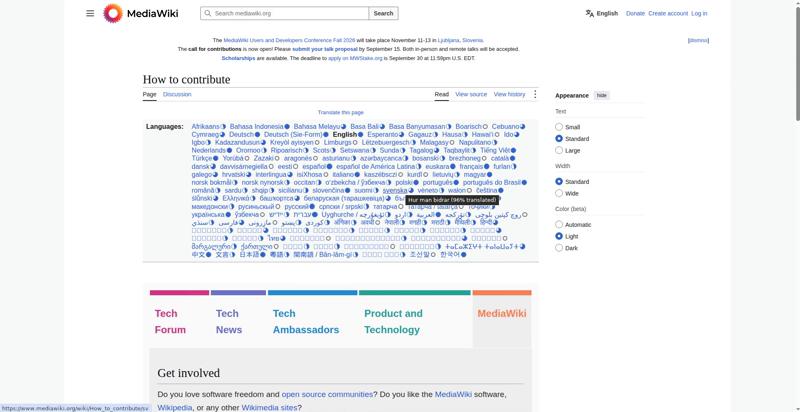800x412 pixels.
Task: Hide the Appearance panel
Action: pos(602,95)
